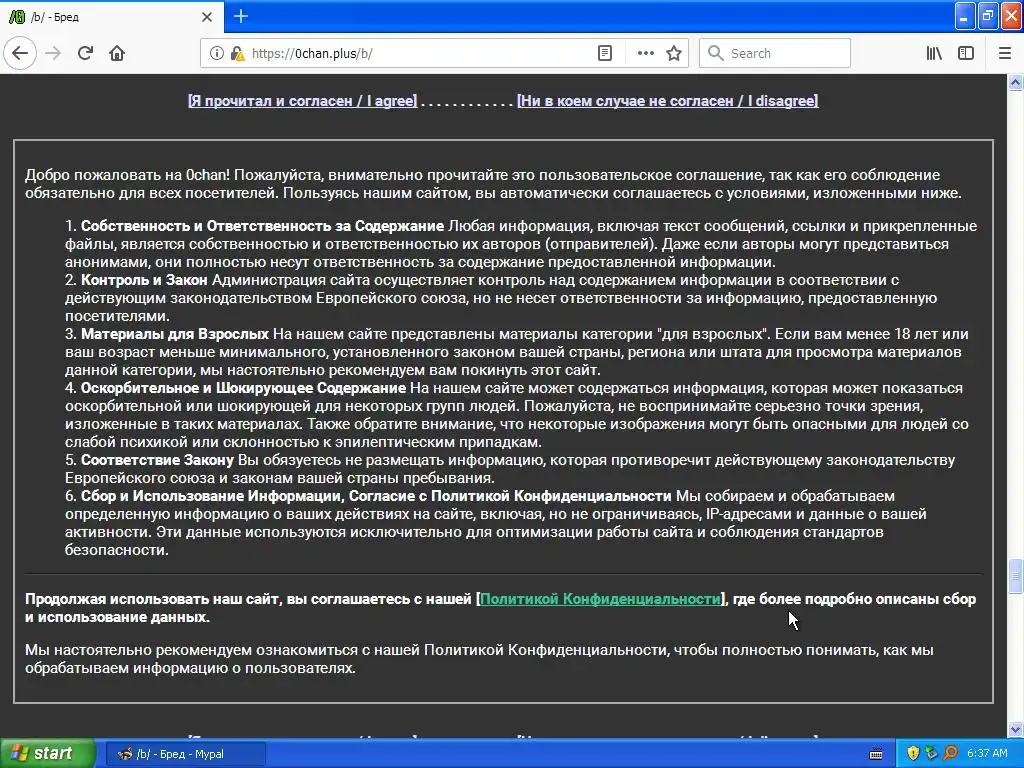
Task: Go back to the previous page
Action: pos(20,53)
